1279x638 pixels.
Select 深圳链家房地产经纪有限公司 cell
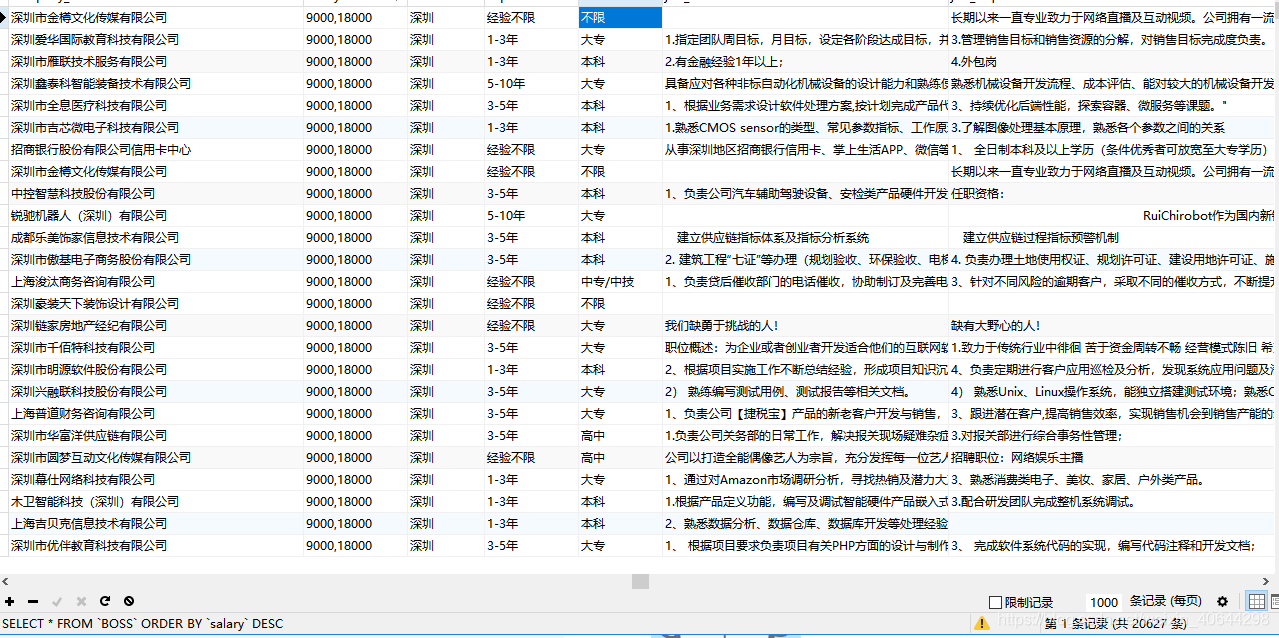pyautogui.click(x=155, y=325)
